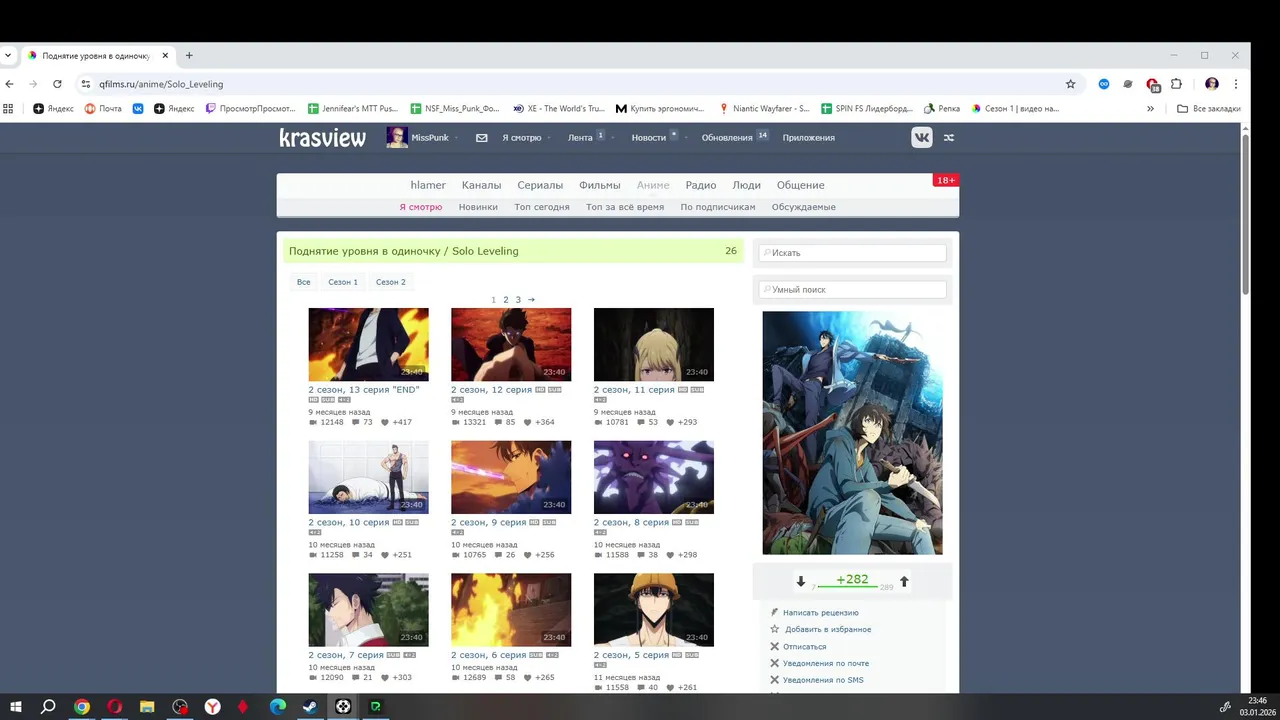Switch to По подписчикам sub-tab

pyautogui.click(x=718, y=207)
